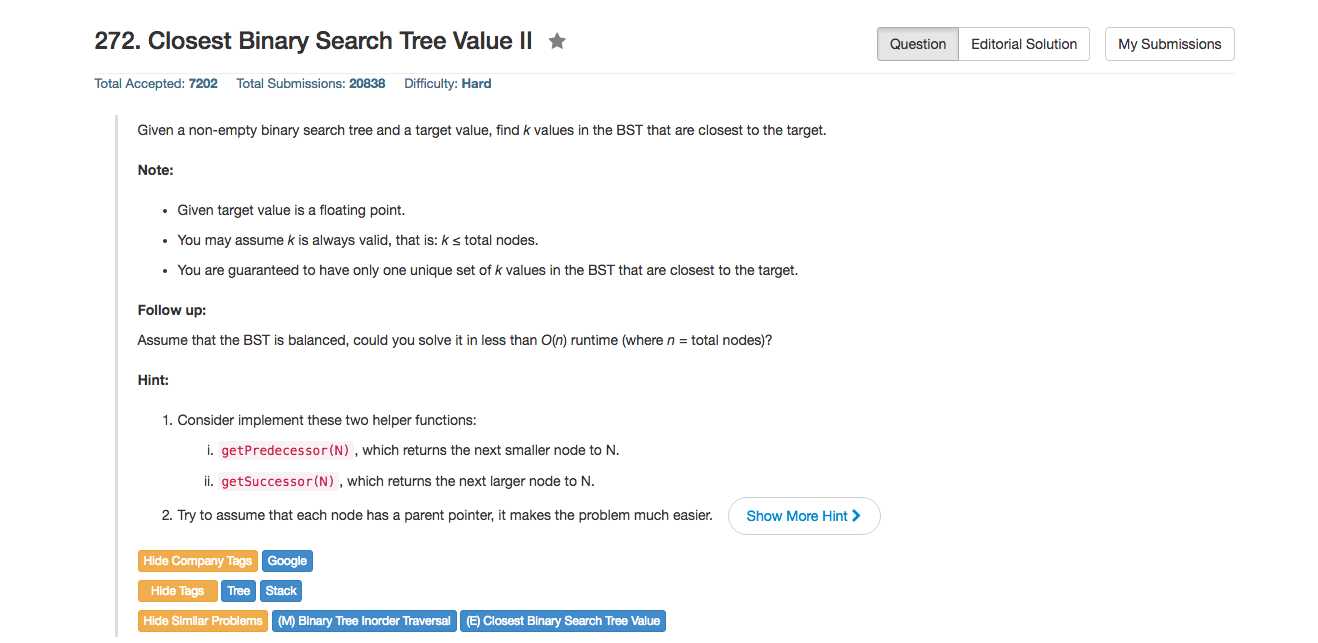Click the problem description first sentence
The height and width of the screenshot is (643, 1318).
pyautogui.click(x=482, y=130)
